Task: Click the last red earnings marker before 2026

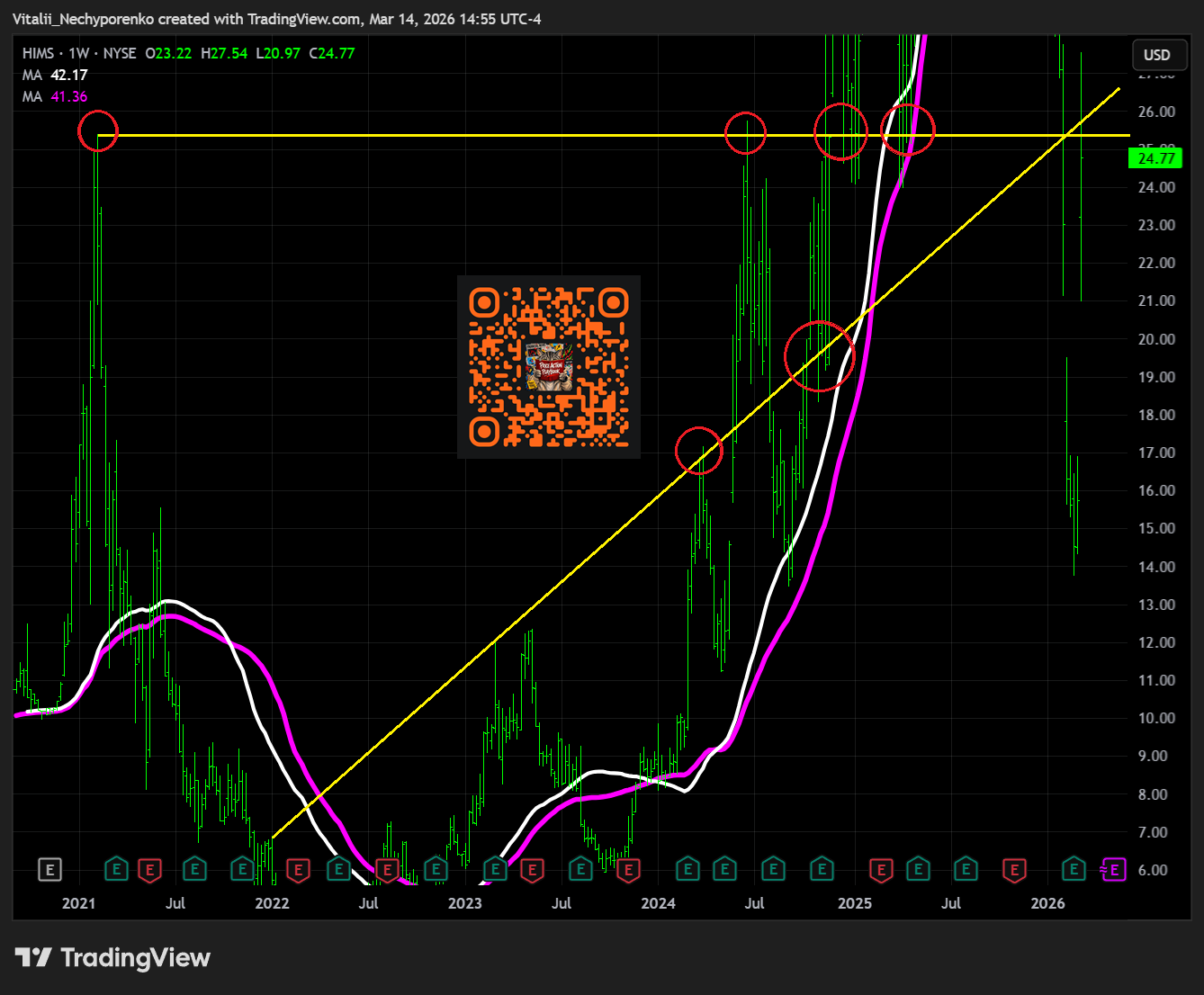Action: [1014, 870]
